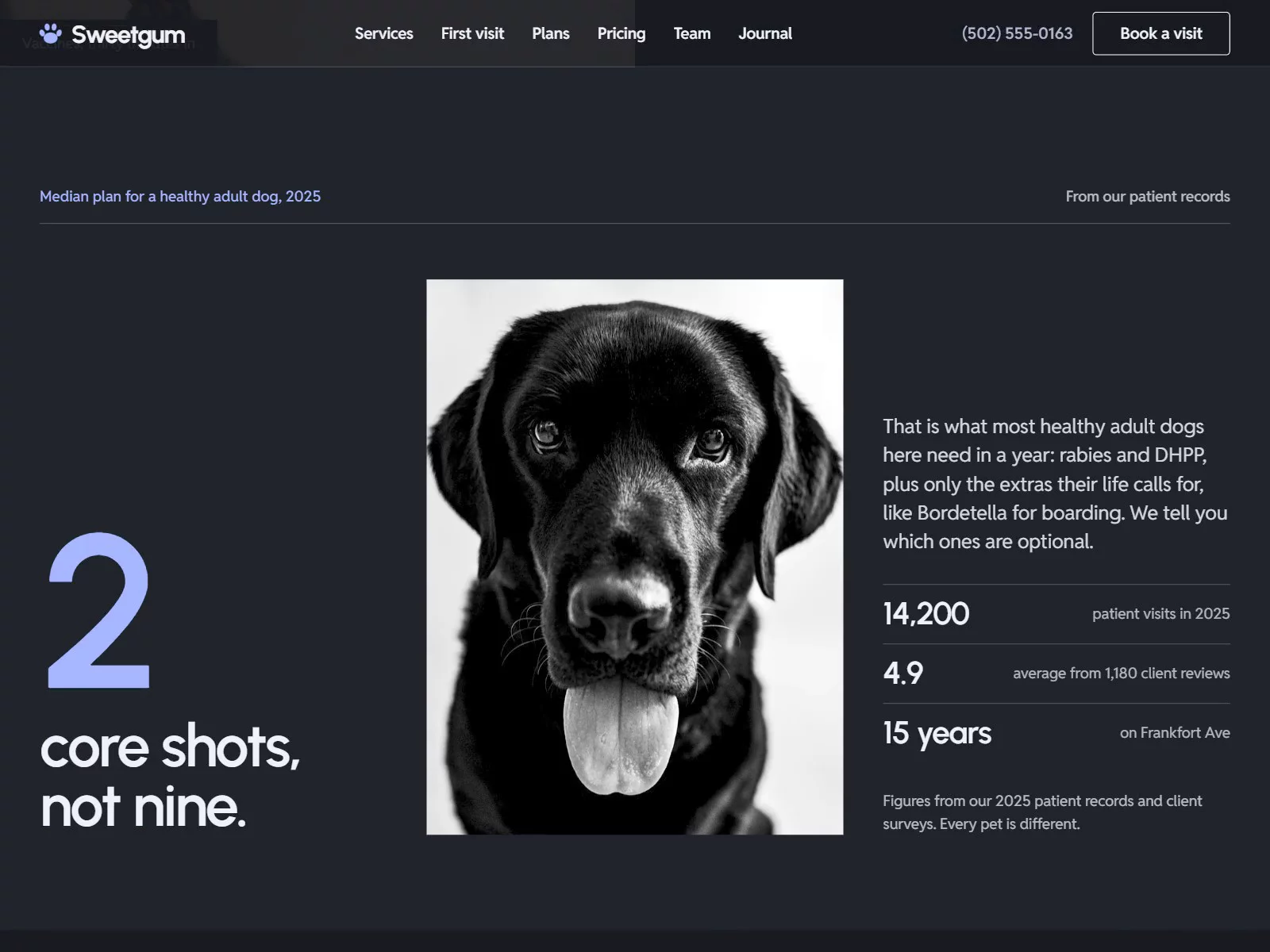
Task: Click the black Labrador photo
Action: [x=635, y=557]
